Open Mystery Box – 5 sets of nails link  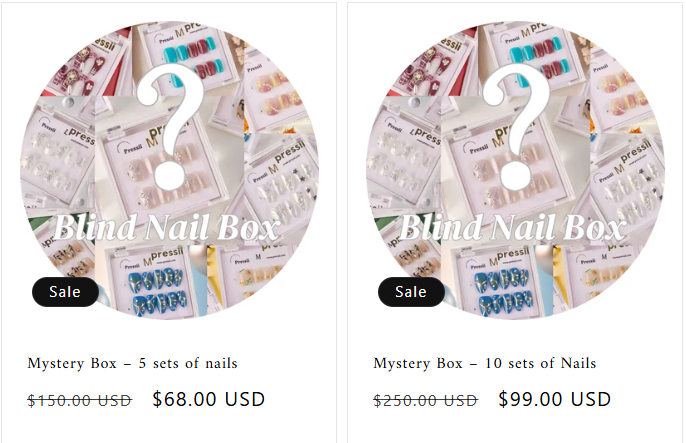(x=132, y=363)
